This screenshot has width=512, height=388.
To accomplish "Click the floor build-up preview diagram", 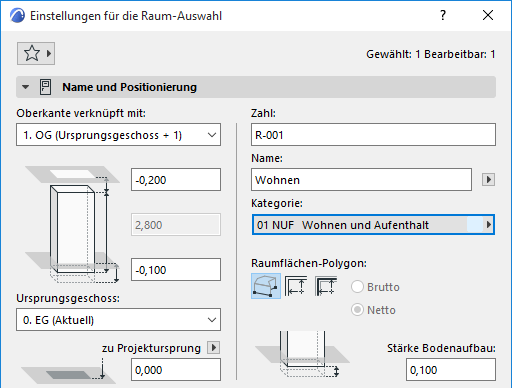I will pyautogui.click(x=302, y=354).
